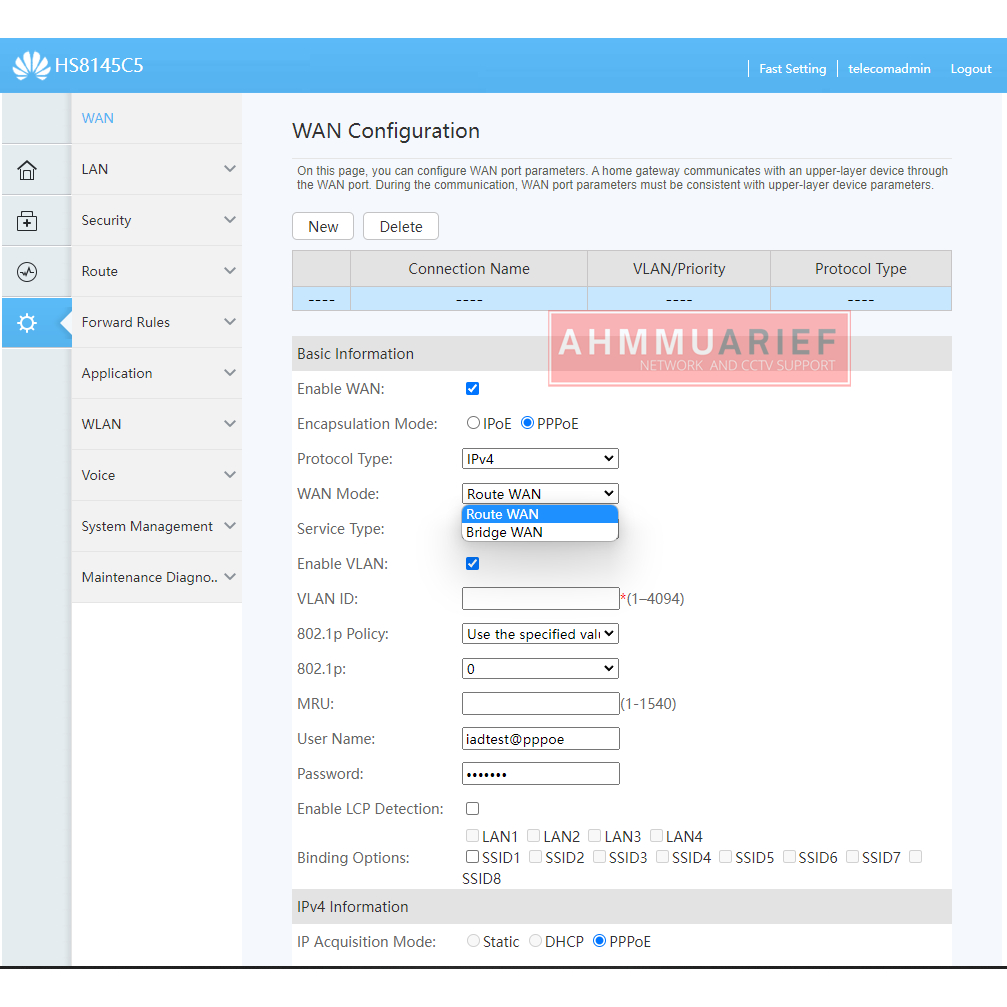Open the 802.1p Policy dropdown
This screenshot has height=1007, width=1007.
click(540, 634)
